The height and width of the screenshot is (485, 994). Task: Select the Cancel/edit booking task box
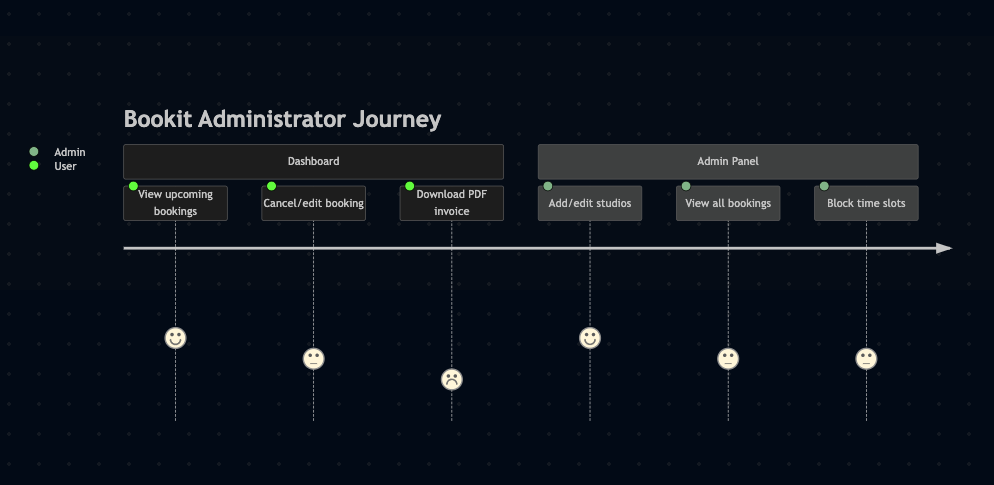click(313, 203)
